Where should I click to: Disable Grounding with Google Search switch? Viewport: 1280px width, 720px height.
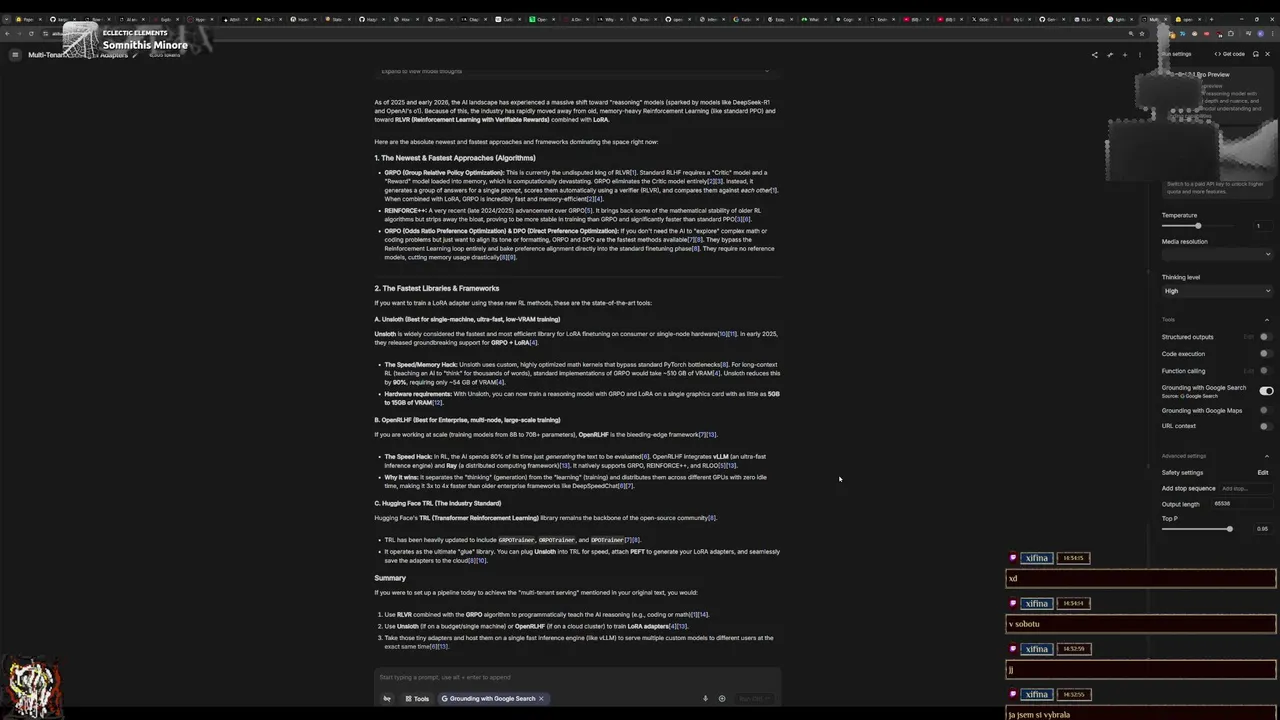(1266, 391)
